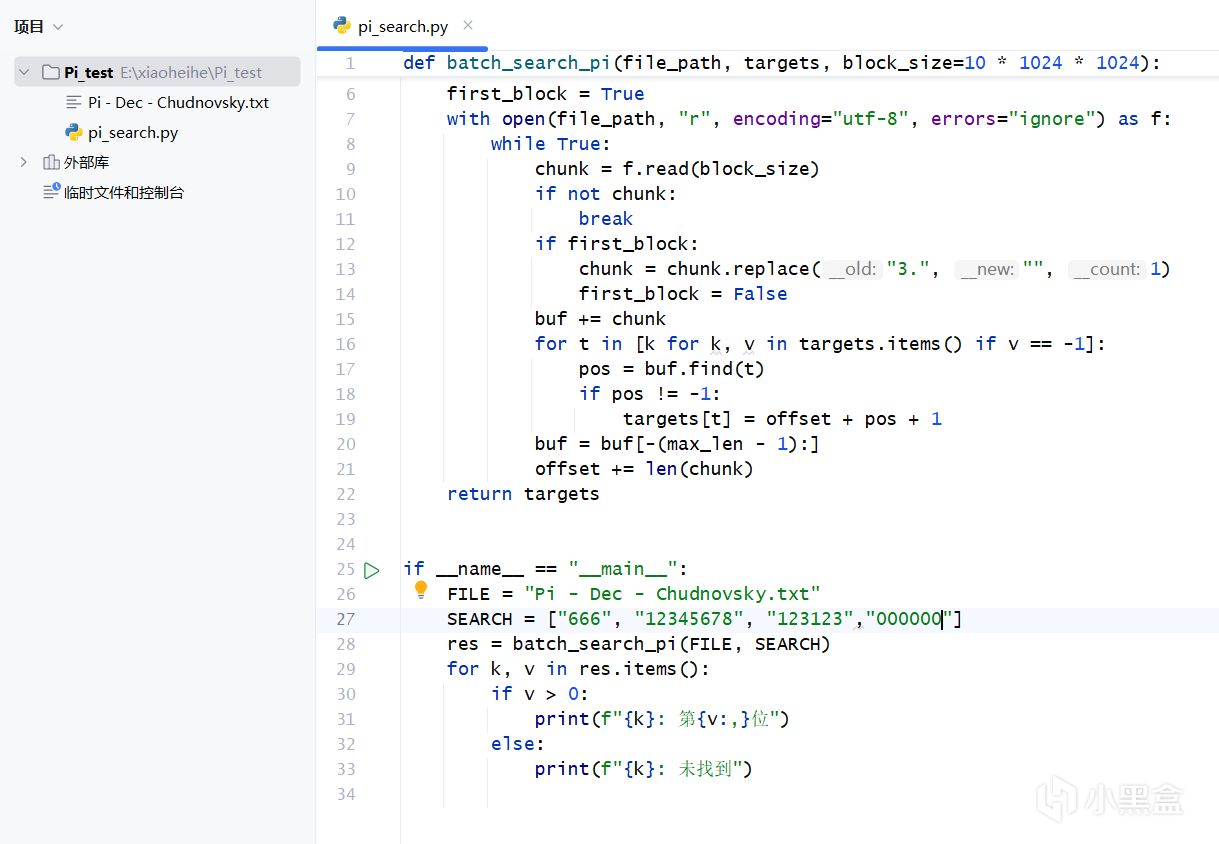Click the Pi_test folder icon
The height and width of the screenshot is (844, 1219).
click(x=51, y=72)
